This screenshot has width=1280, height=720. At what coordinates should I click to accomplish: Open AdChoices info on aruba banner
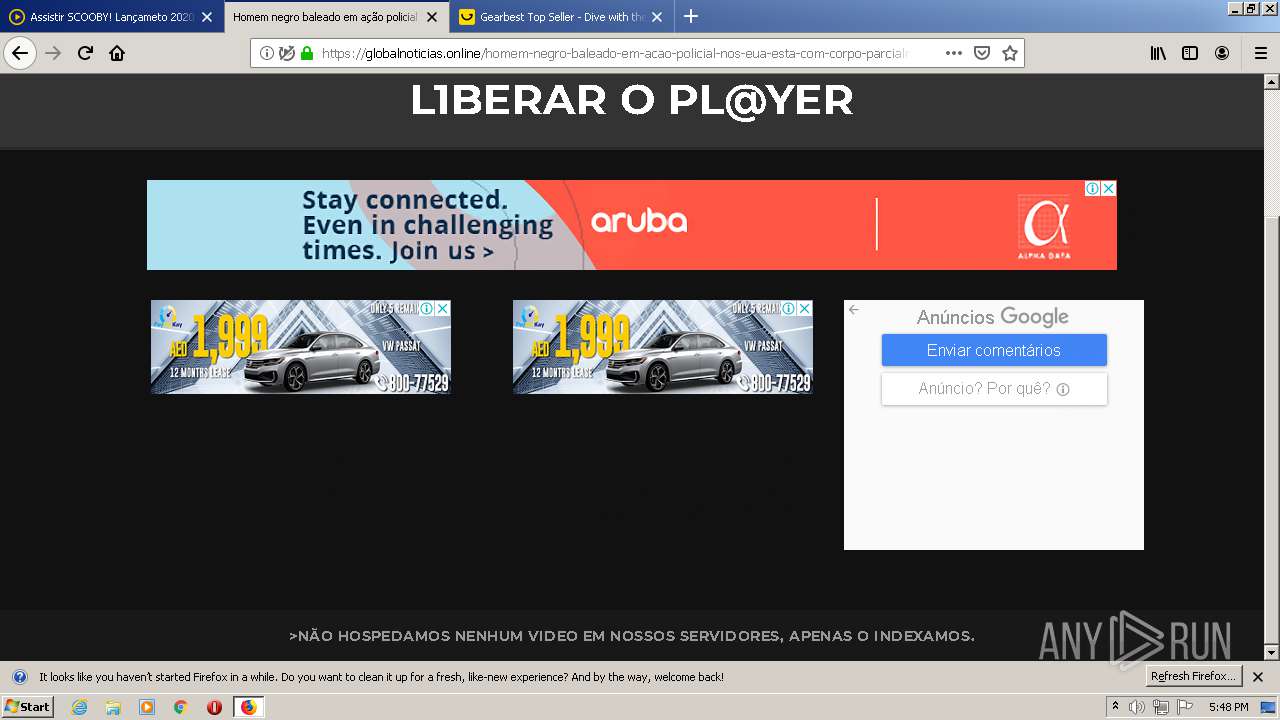(1094, 188)
